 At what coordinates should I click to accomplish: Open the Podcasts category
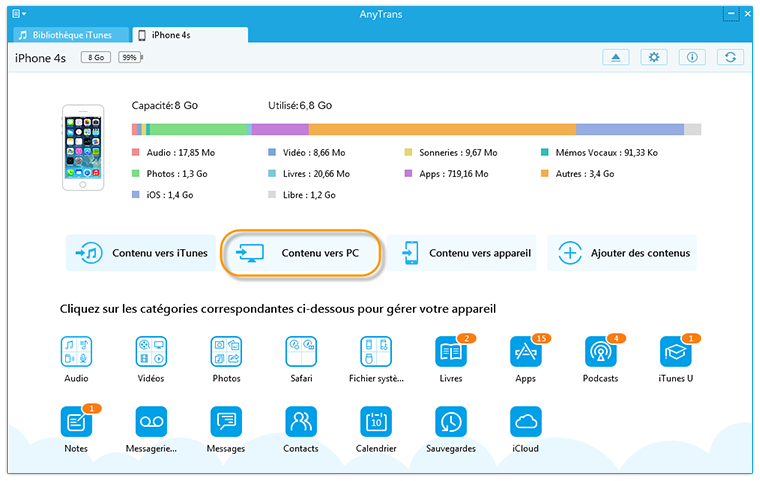601,352
